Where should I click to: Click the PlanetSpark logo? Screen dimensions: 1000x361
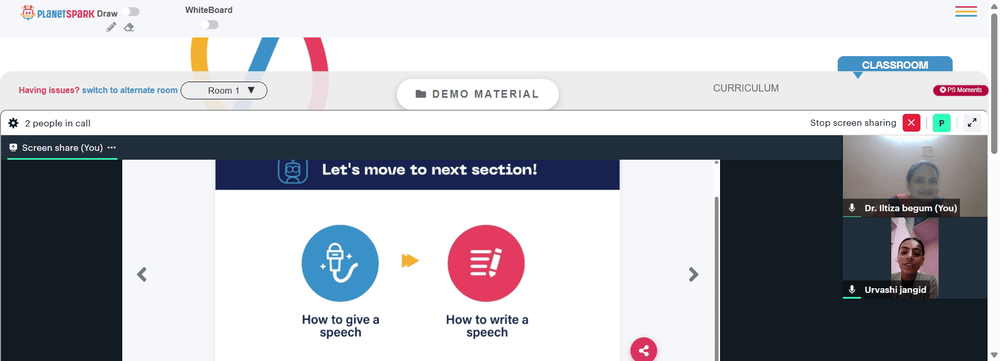click(57, 12)
